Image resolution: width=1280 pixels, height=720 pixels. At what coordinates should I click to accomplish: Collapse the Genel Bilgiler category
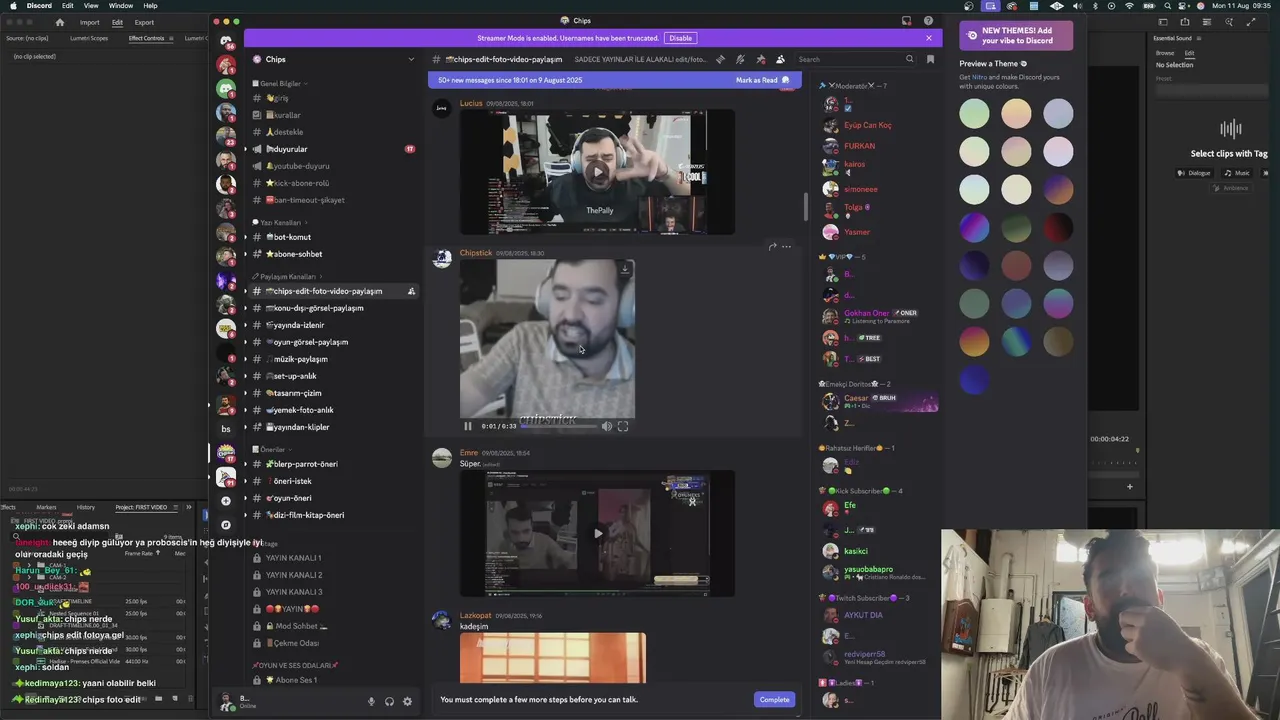pos(281,84)
